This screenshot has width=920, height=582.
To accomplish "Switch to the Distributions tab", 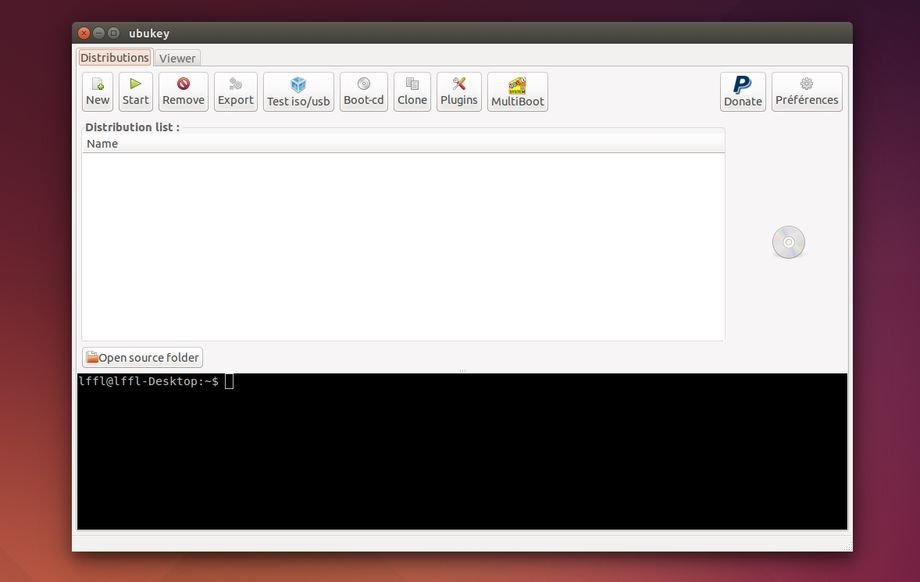I will click(114, 58).
